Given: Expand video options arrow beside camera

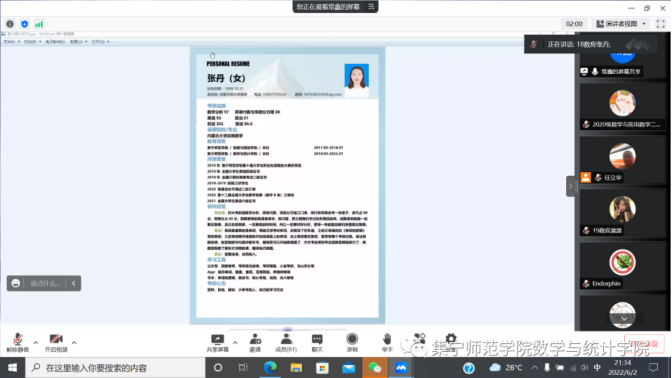Looking at the screenshot, I should (x=74, y=342).
